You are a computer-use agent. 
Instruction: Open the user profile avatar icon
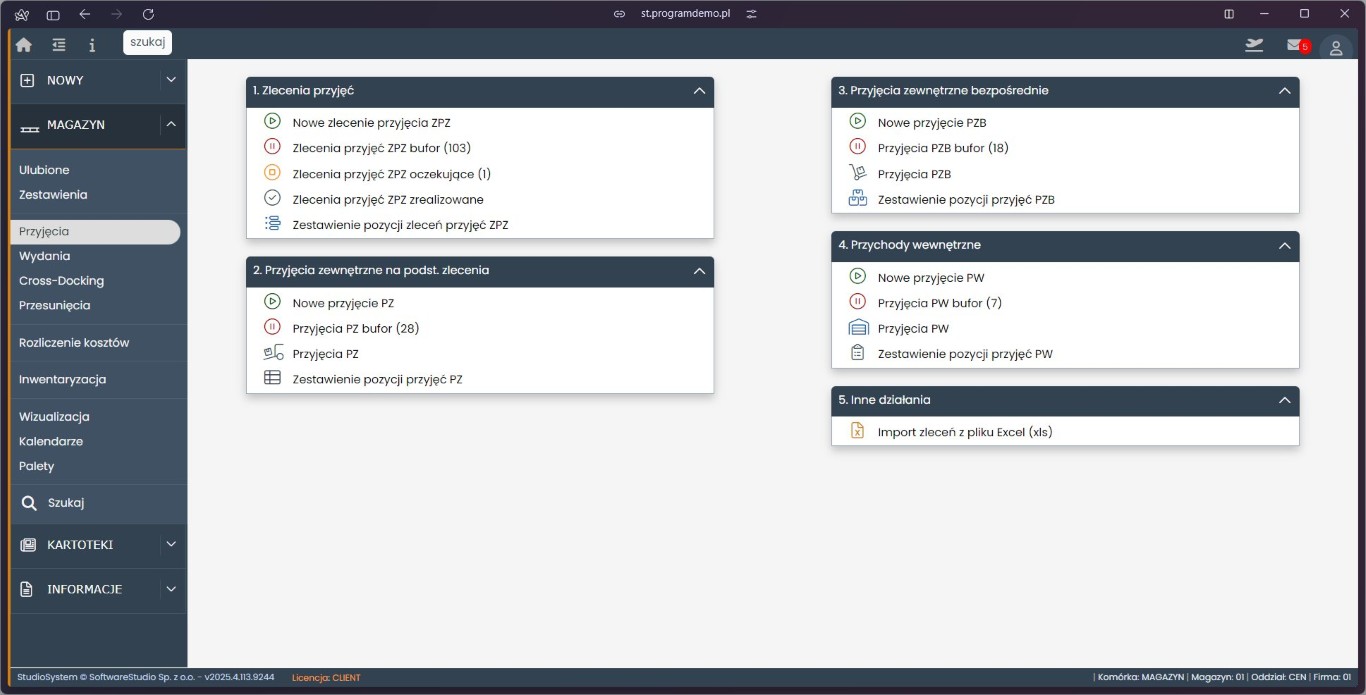pyautogui.click(x=1335, y=48)
